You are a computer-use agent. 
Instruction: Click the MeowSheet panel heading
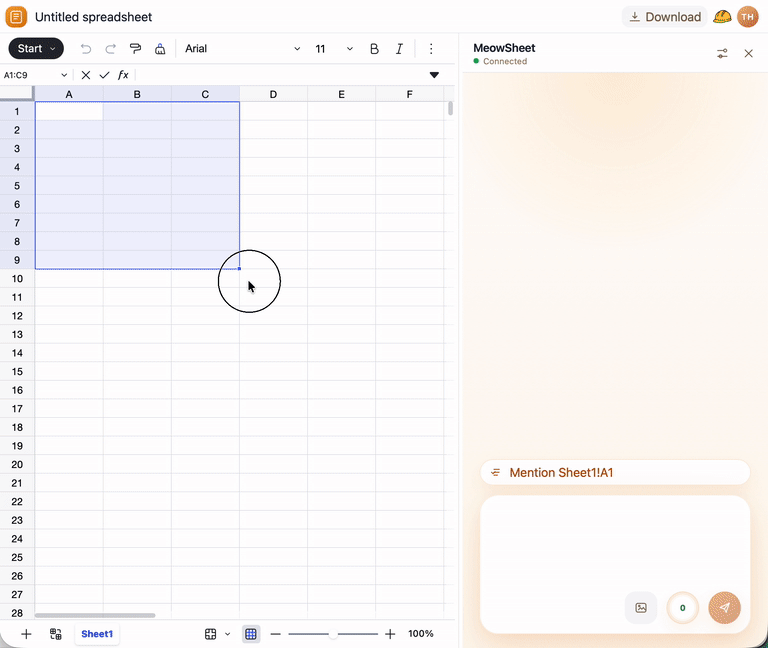(x=504, y=48)
